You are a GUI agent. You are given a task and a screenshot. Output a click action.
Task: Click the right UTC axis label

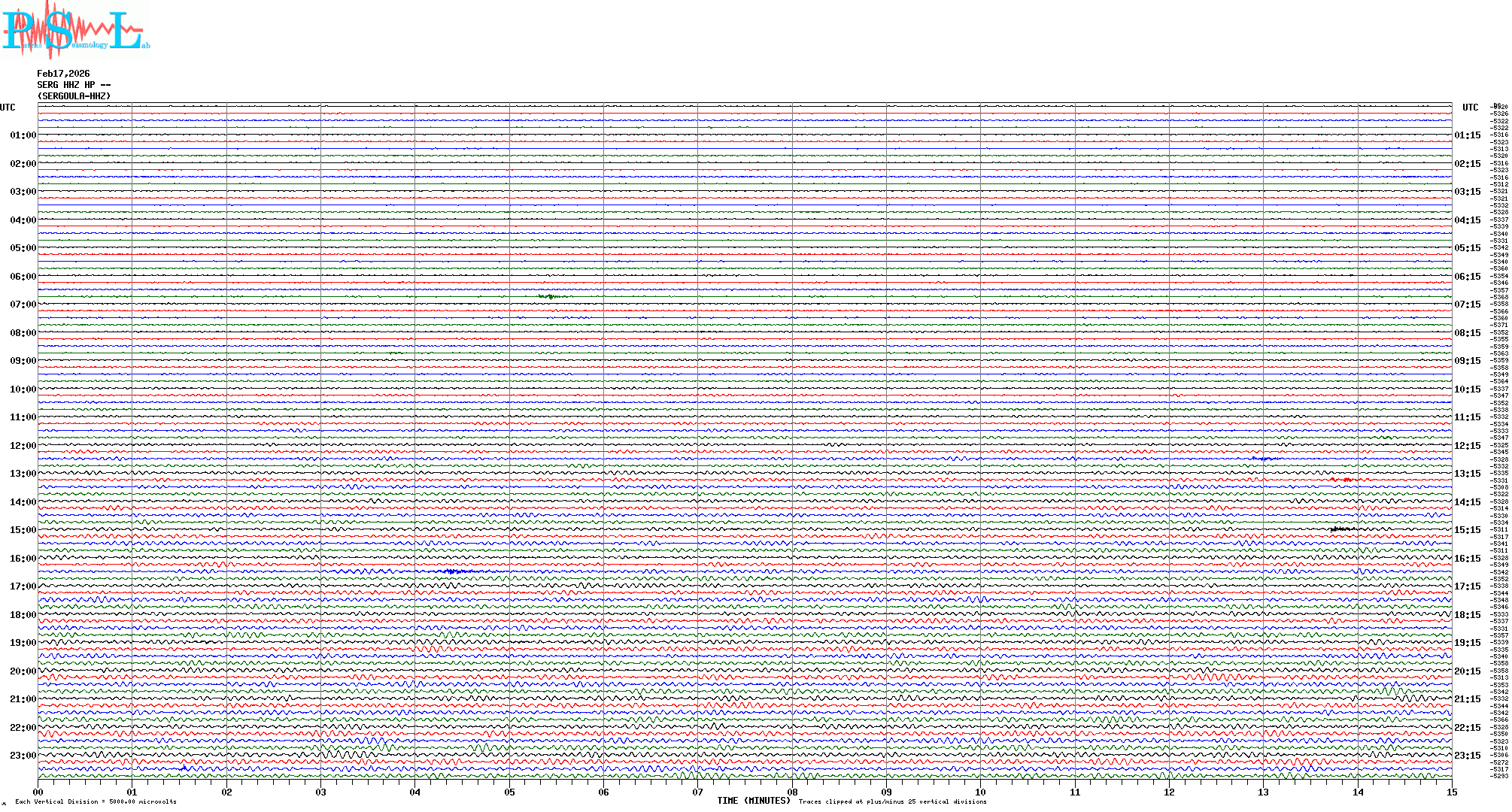(x=1470, y=108)
